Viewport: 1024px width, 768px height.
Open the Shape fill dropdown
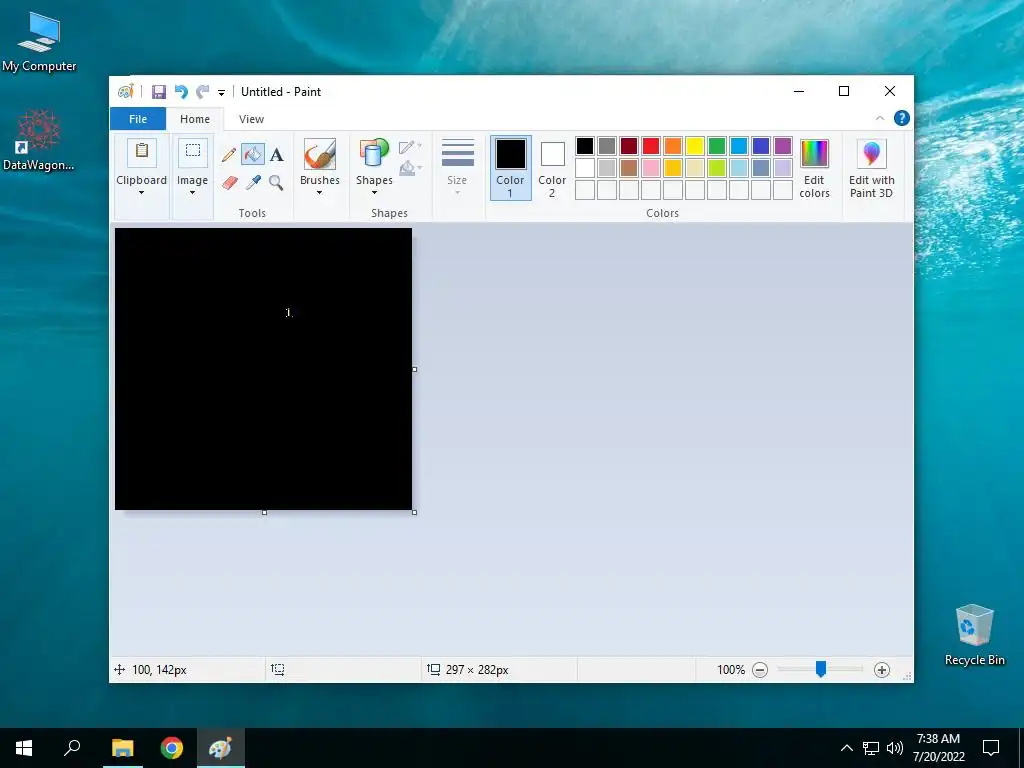click(410, 168)
